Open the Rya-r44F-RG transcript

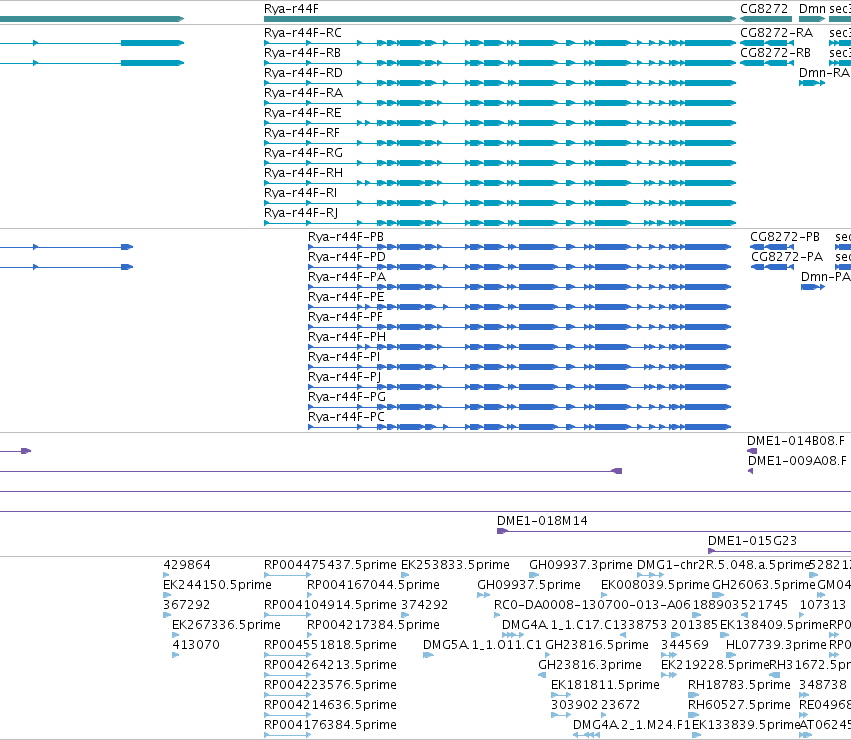click(x=303, y=154)
